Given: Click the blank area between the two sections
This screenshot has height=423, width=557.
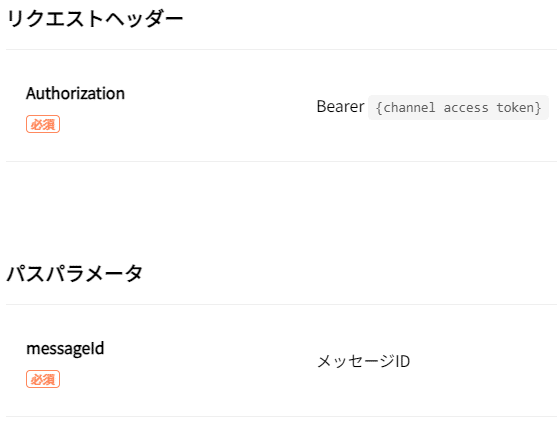Looking at the screenshot, I should [x=278, y=211].
